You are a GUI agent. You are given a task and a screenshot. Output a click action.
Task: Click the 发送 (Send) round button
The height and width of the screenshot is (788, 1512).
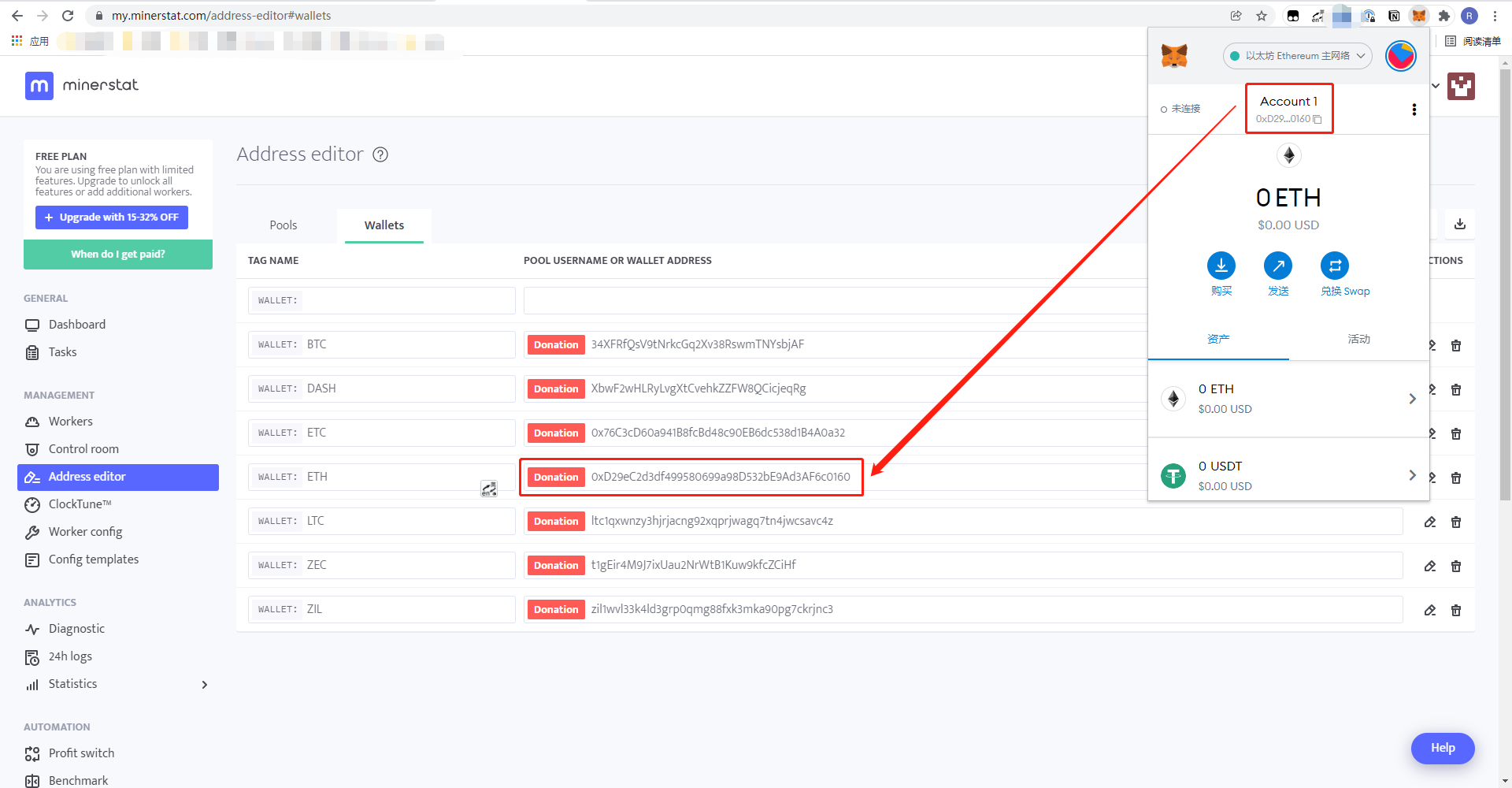(x=1278, y=266)
